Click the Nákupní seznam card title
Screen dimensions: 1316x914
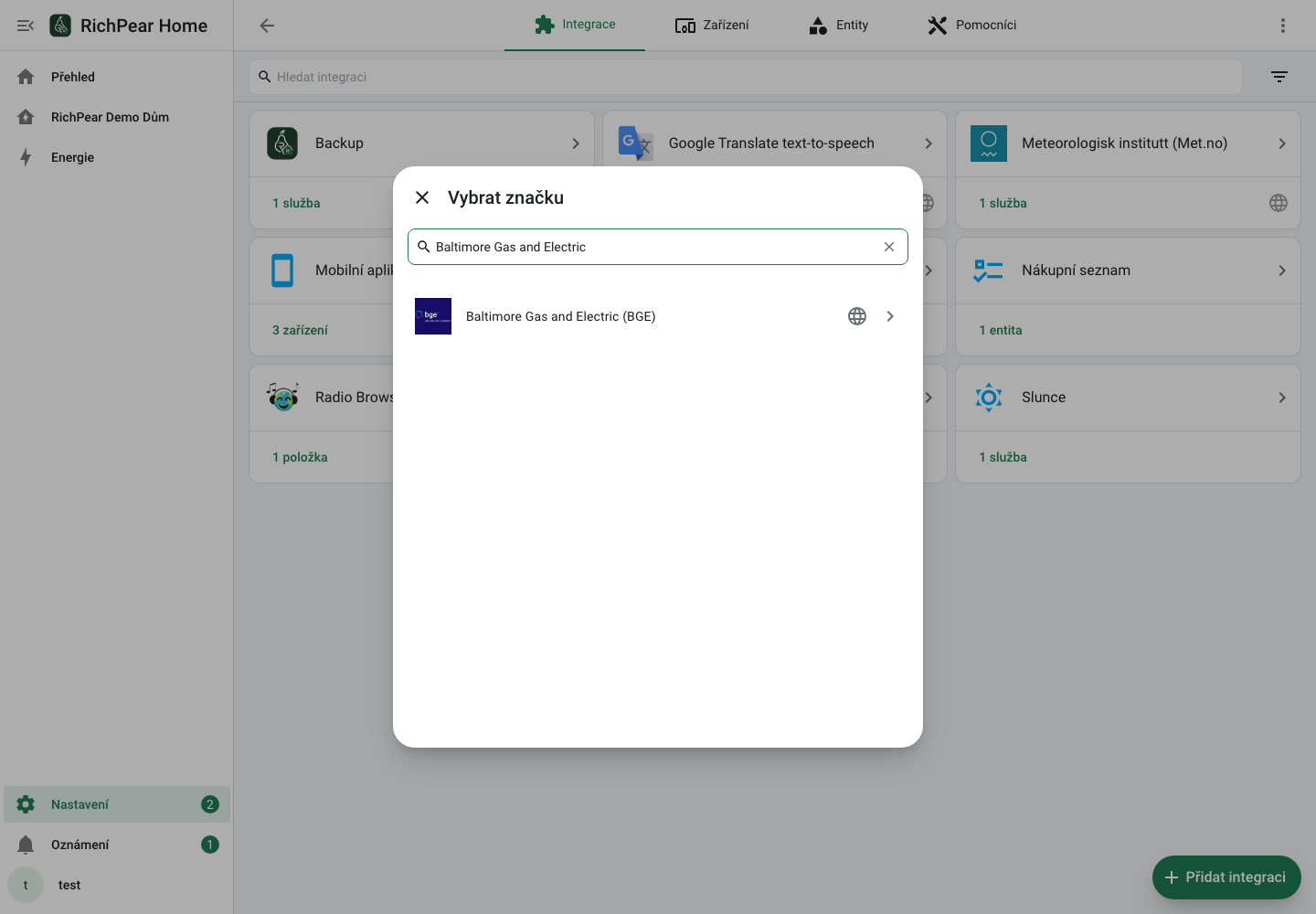1076,271
